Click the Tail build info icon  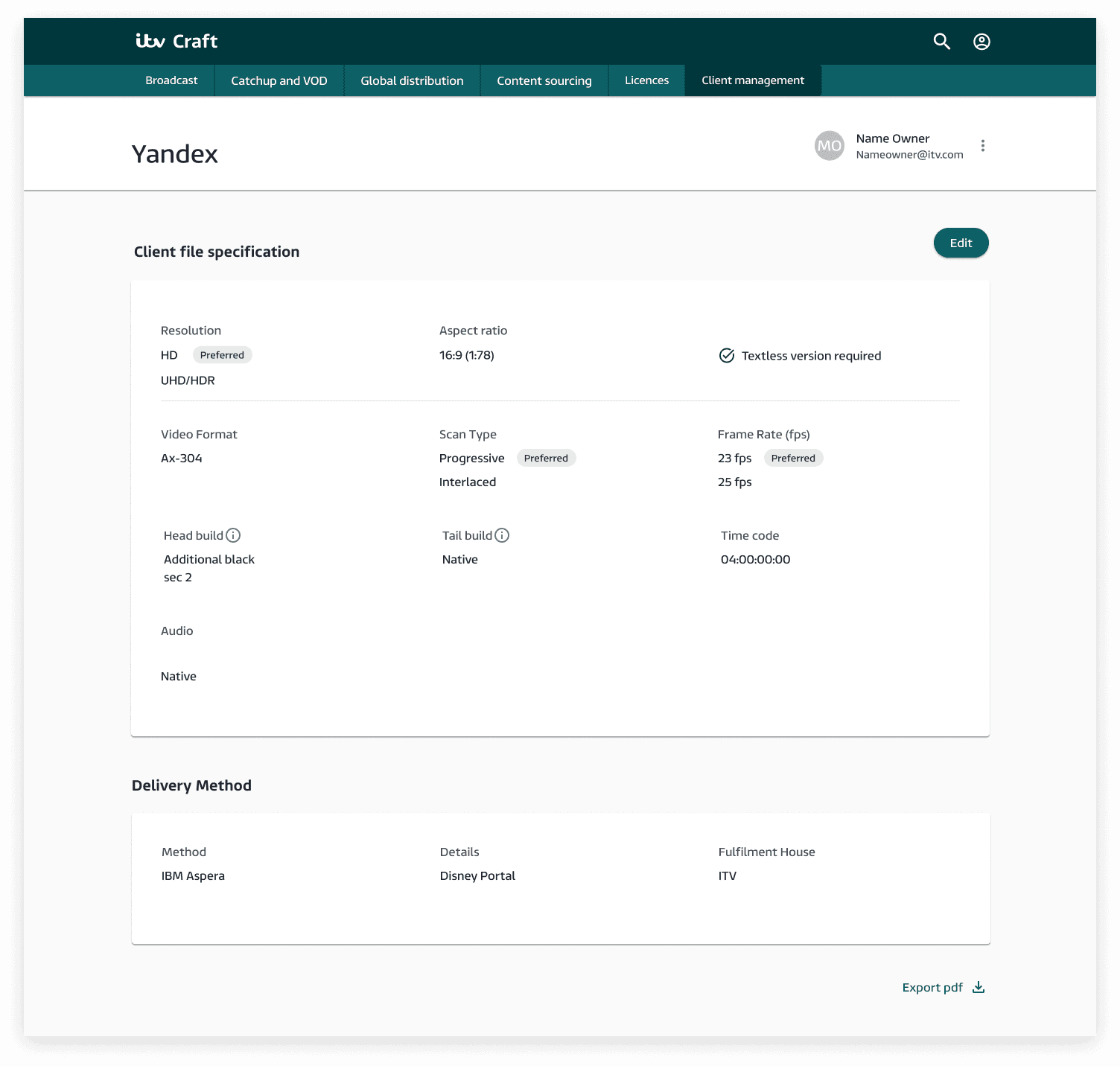(x=502, y=535)
